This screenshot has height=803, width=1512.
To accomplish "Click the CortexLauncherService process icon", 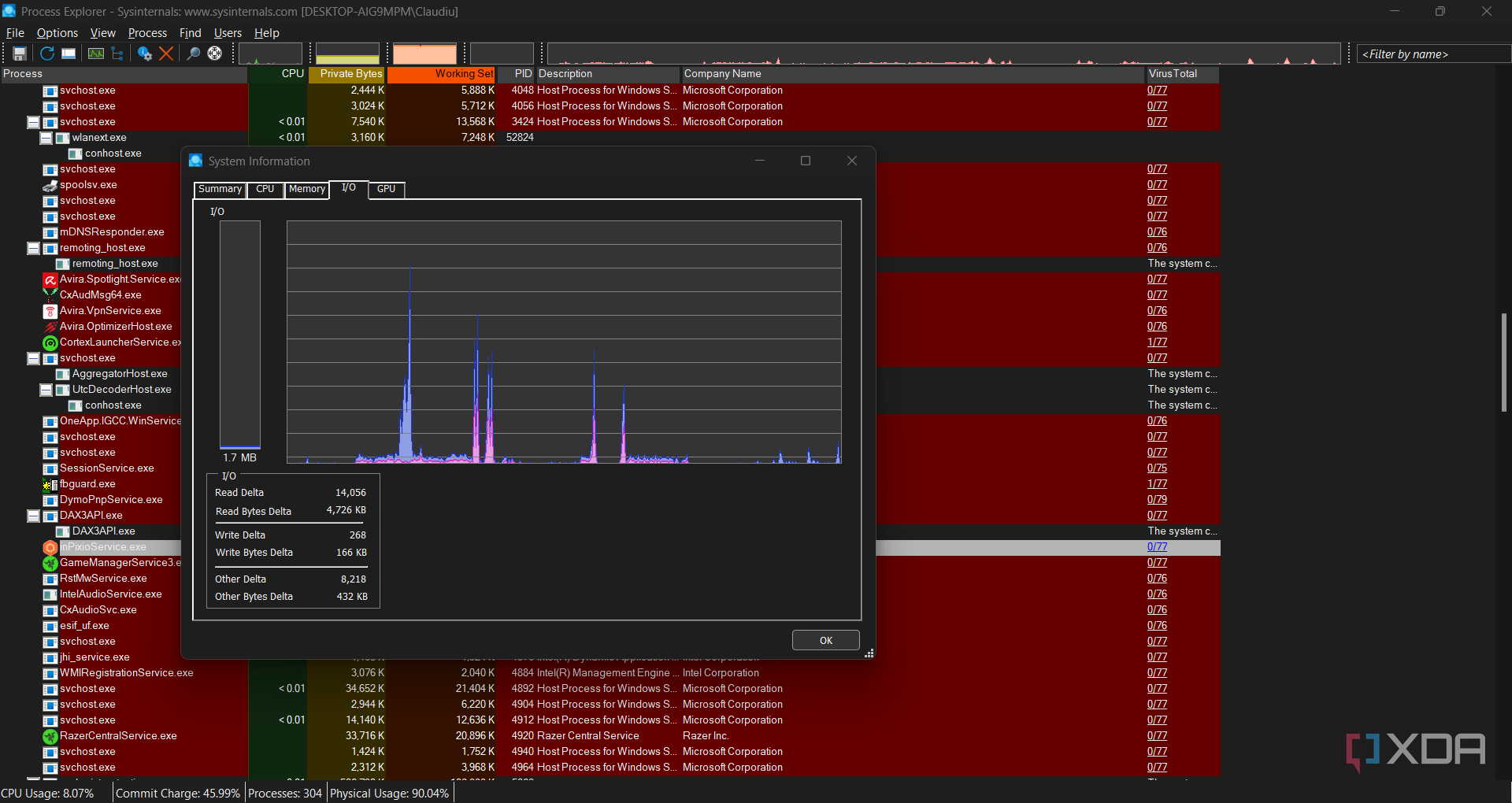I will click(x=50, y=342).
